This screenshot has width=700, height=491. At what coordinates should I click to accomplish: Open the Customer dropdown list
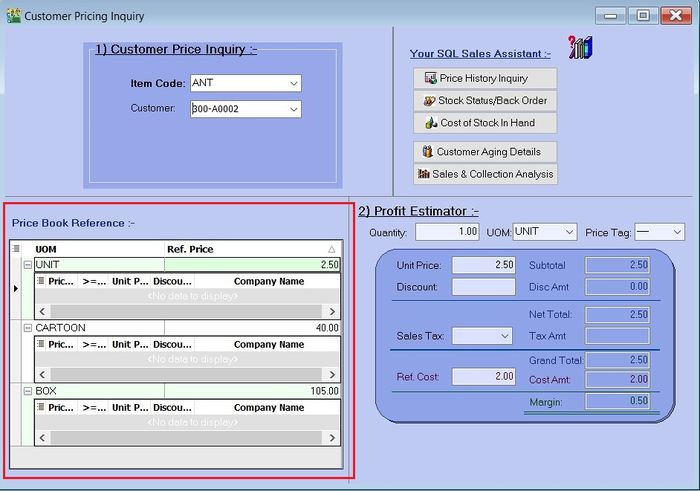point(293,109)
